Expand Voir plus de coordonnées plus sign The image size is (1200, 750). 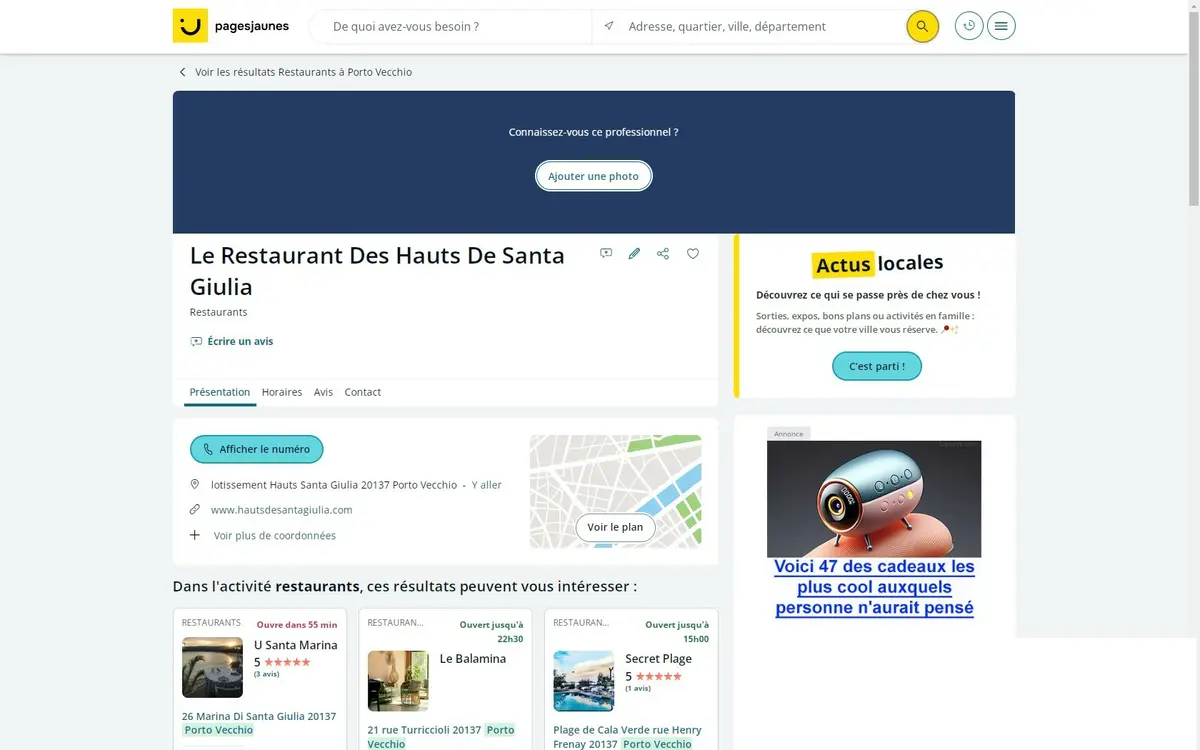[195, 535]
